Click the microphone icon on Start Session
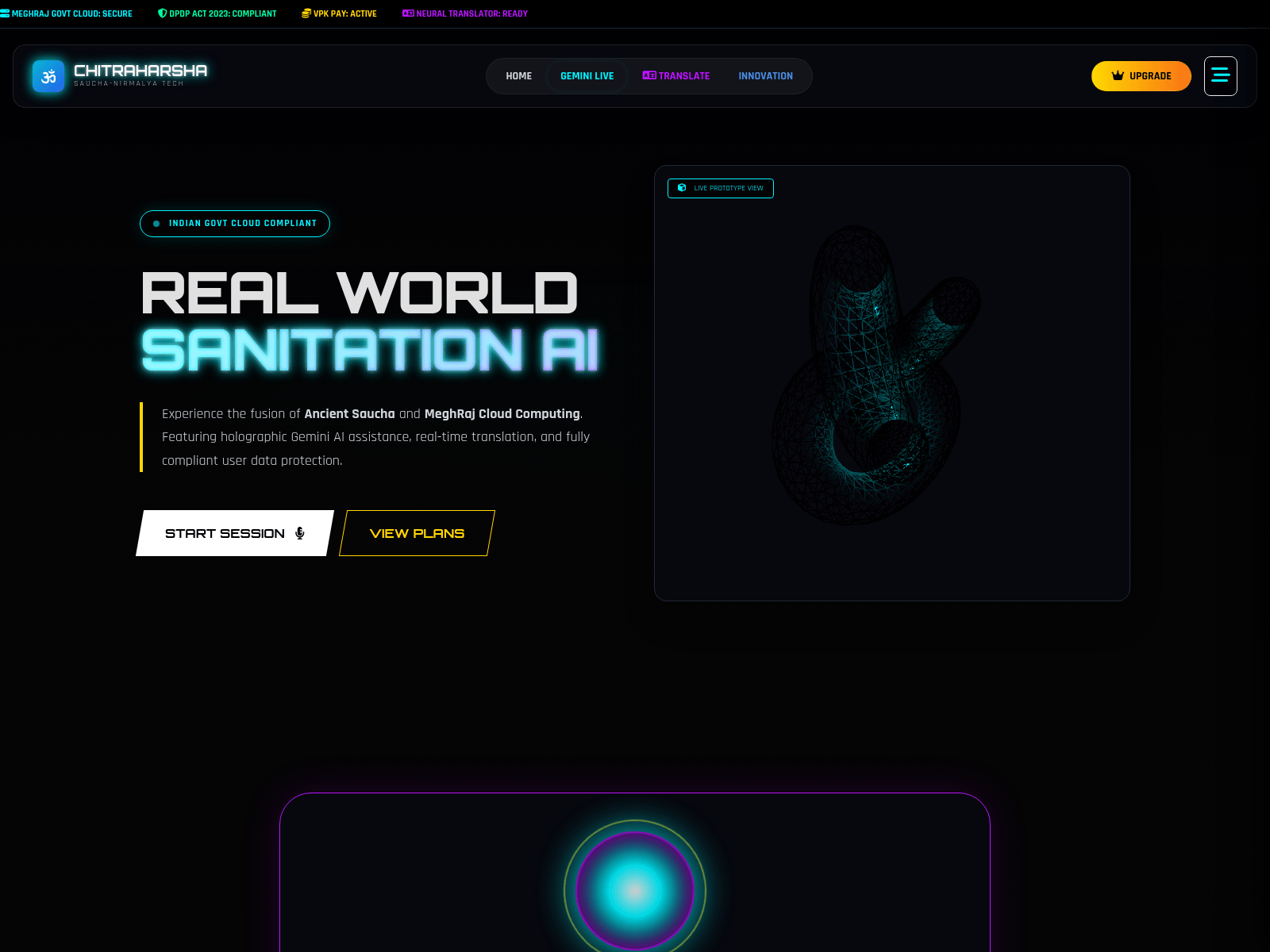Screen dimensions: 1270x952 (300, 533)
